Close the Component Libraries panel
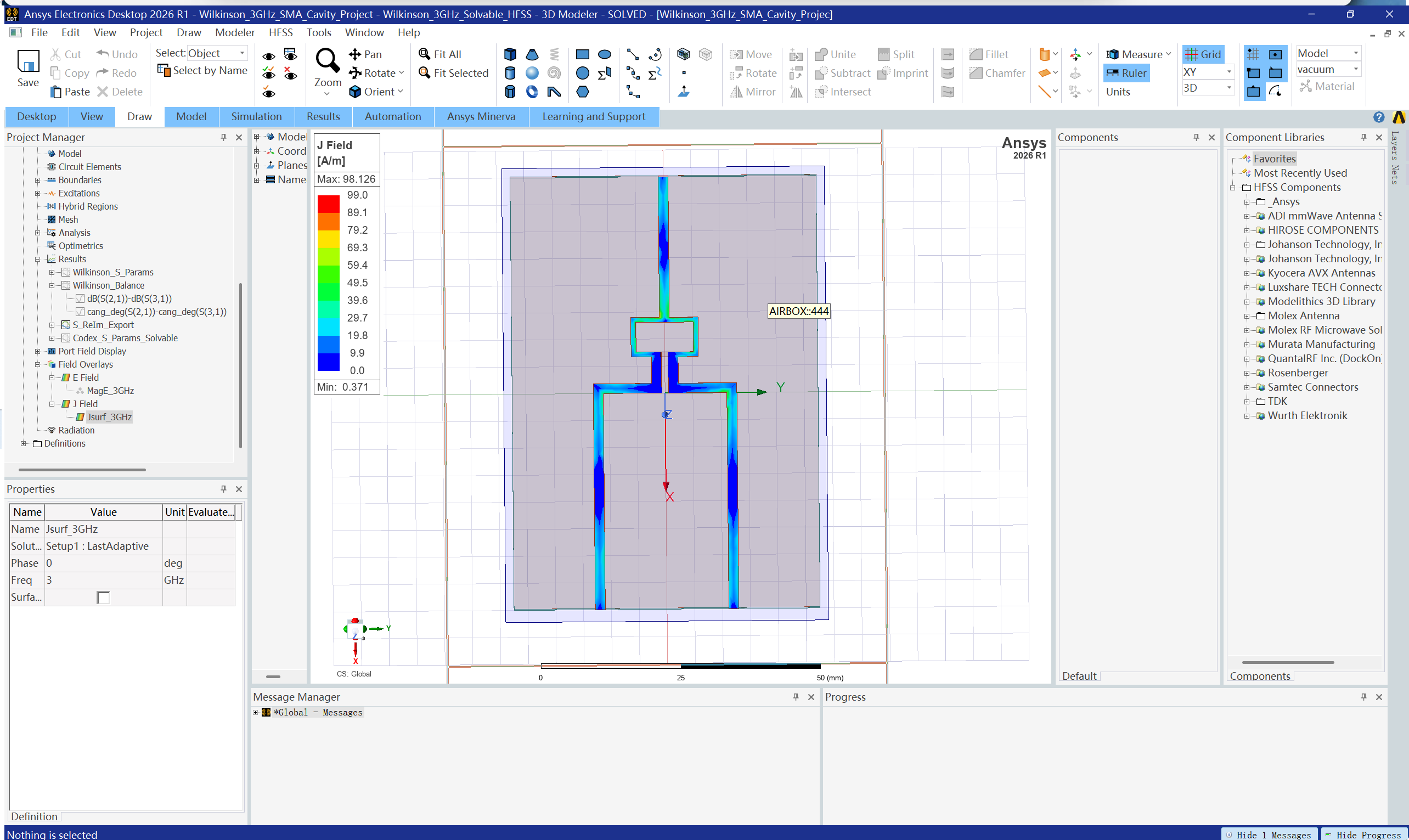This screenshot has height=840, width=1409. click(1379, 137)
